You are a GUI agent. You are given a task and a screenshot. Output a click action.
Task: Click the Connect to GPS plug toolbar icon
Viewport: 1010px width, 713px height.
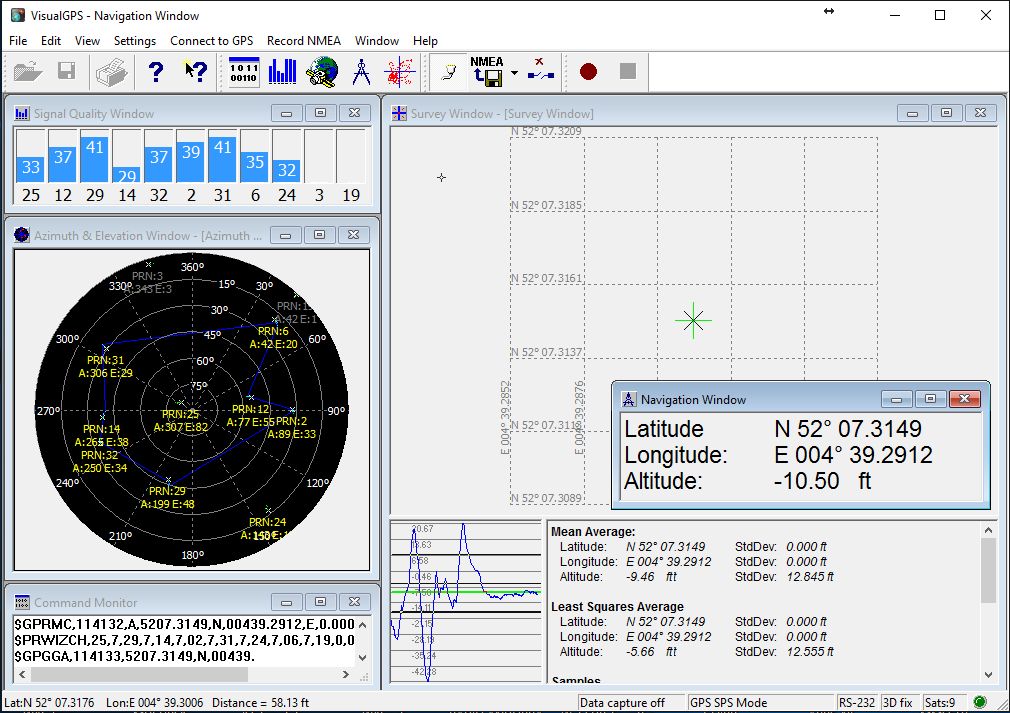[449, 71]
